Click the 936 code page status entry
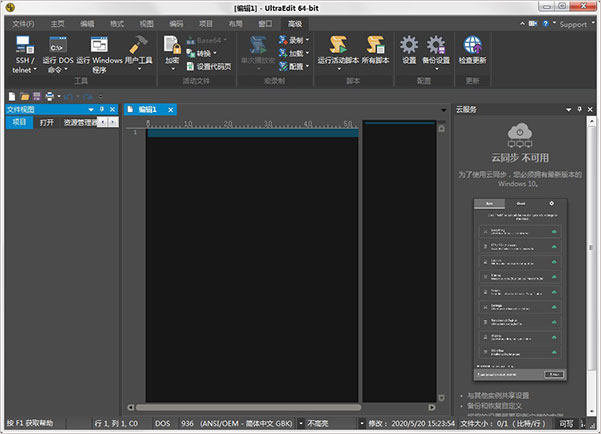The width and height of the screenshot is (601, 434). (236, 424)
